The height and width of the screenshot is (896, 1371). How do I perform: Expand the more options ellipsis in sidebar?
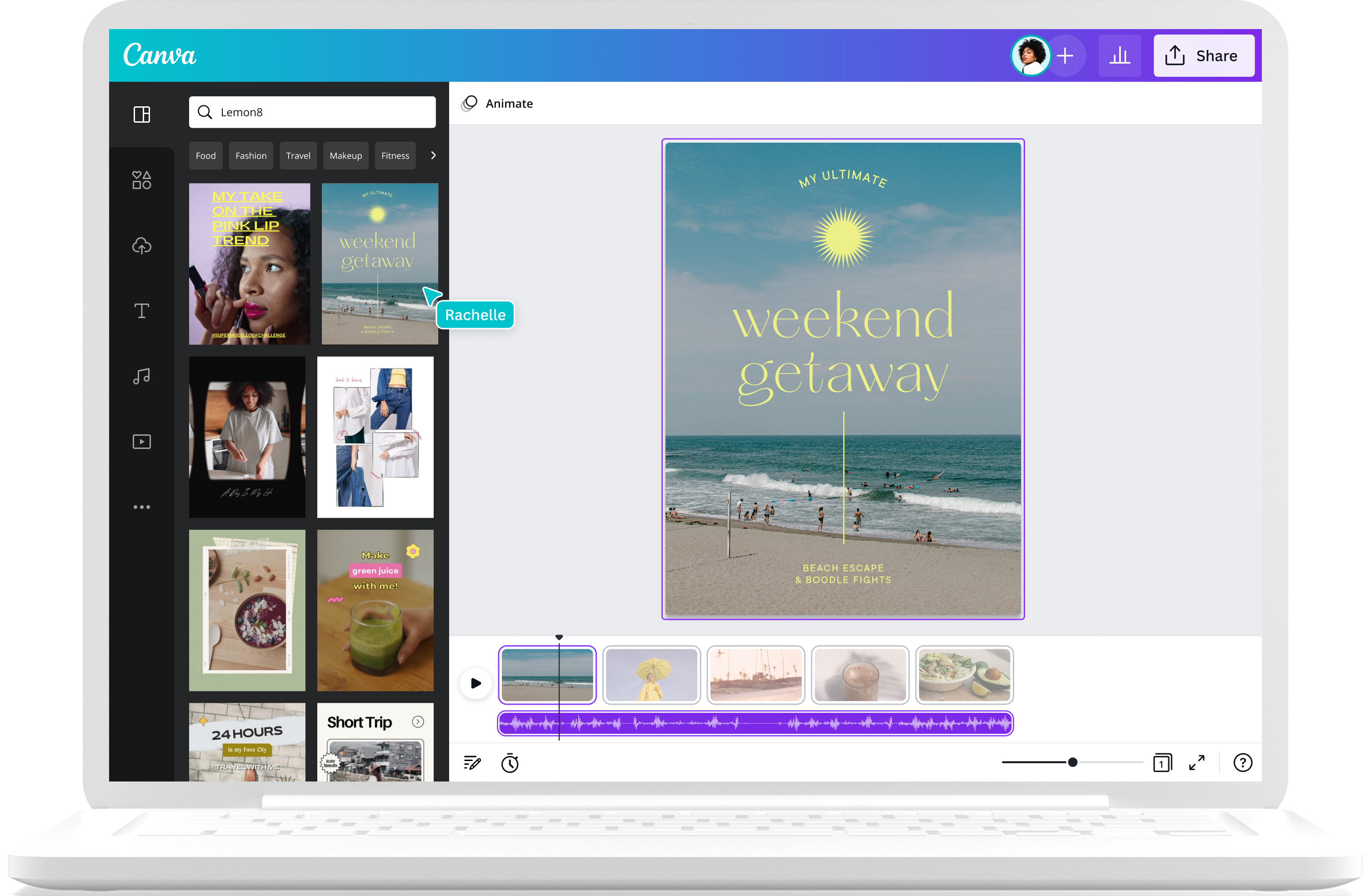142,508
